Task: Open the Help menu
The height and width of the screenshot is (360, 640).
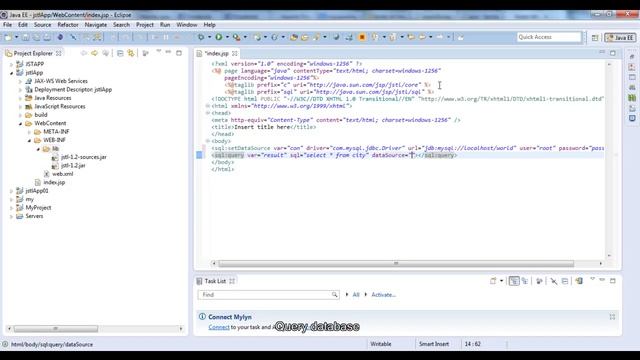Action: tap(209, 25)
